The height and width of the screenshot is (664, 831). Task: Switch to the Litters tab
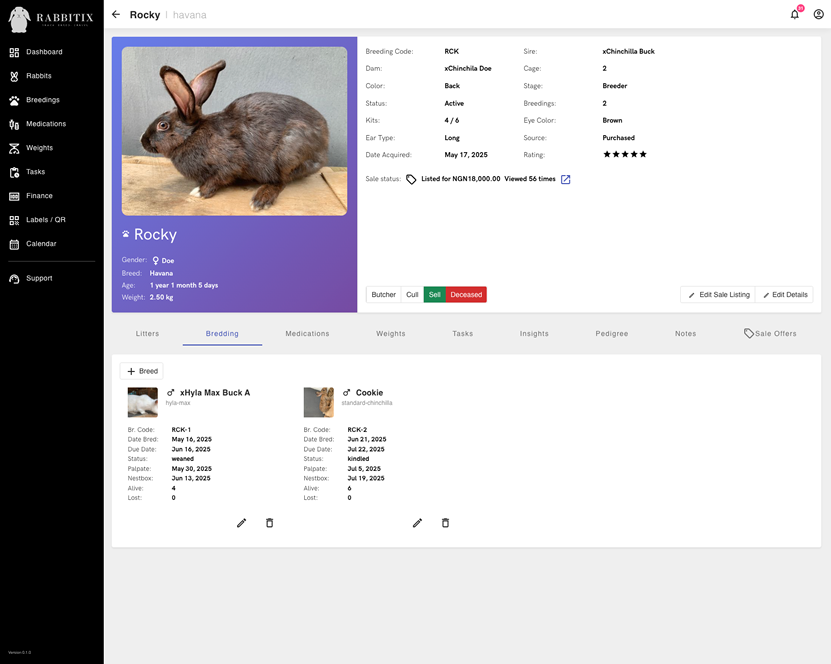coord(147,334)
